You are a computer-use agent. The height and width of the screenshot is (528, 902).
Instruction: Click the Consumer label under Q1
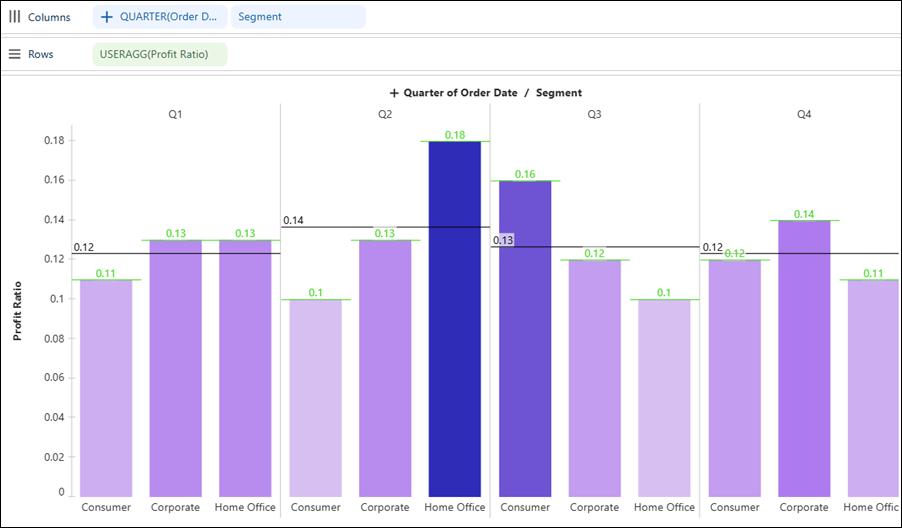106,507
